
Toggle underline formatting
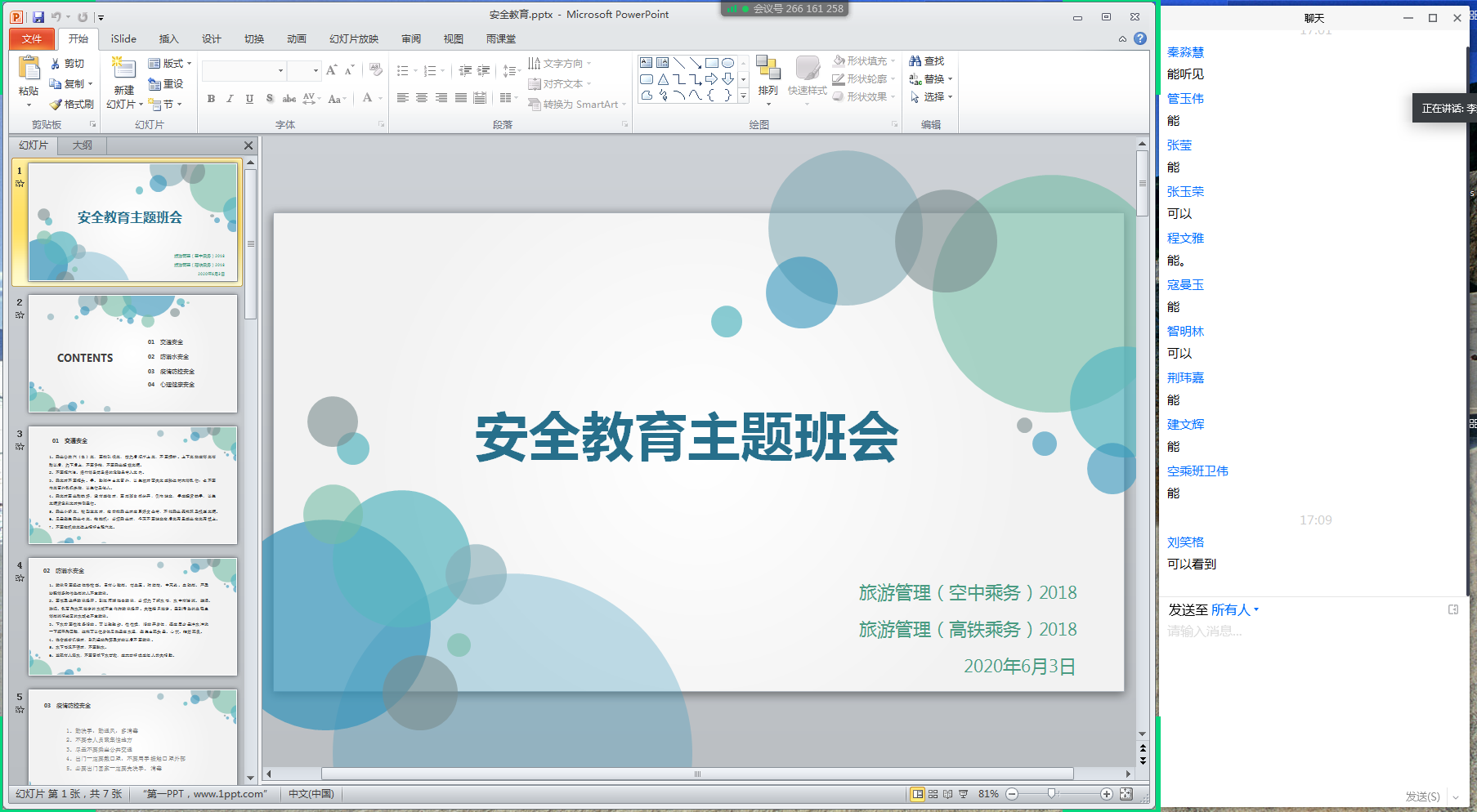point(248,99)
